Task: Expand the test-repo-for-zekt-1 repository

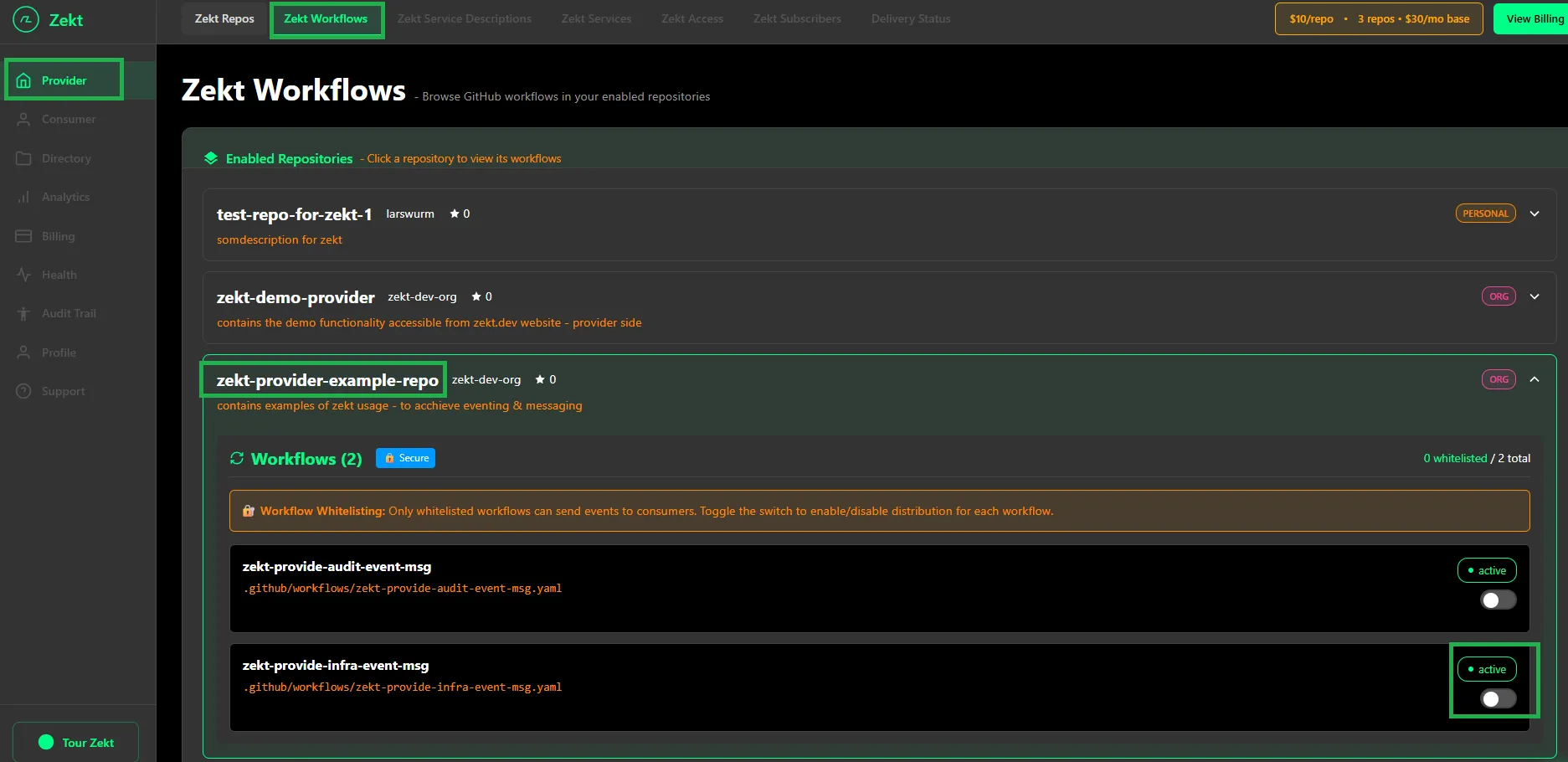Action: [1535, 214]
